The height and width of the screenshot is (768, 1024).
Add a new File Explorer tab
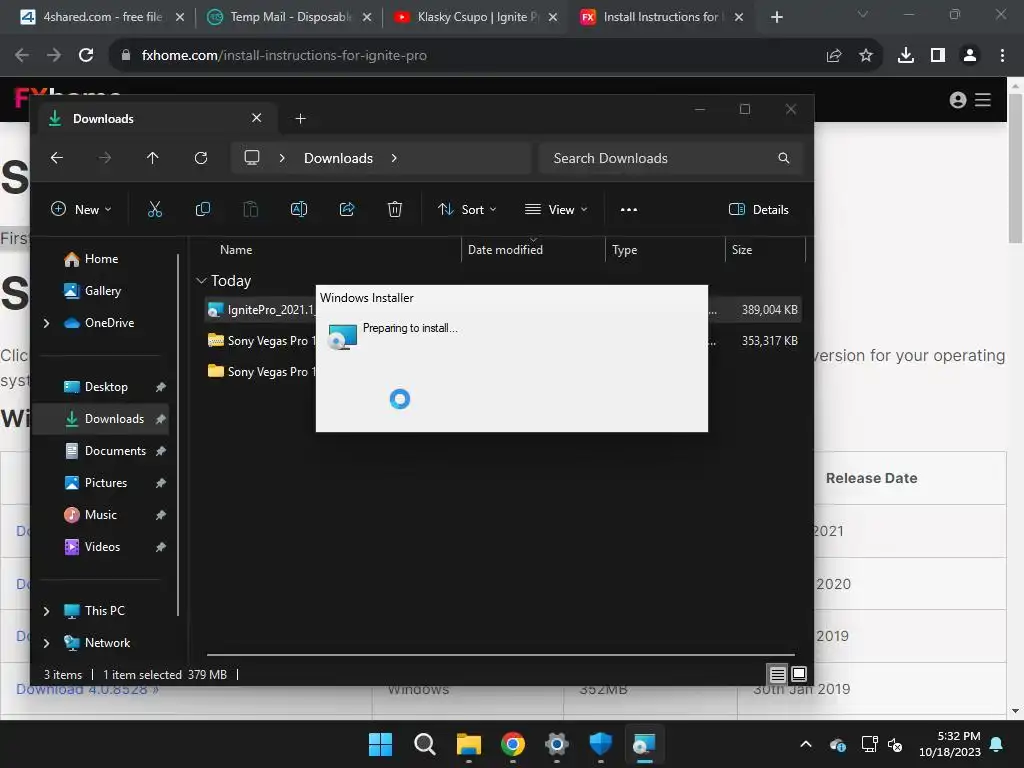click(x=300, y=118)
